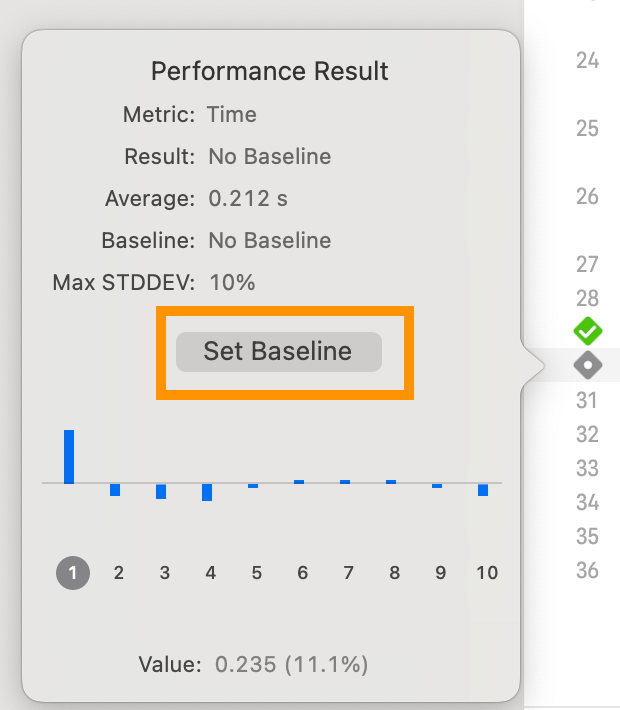Click line number 36 in the gutter

tap(587, 570)
